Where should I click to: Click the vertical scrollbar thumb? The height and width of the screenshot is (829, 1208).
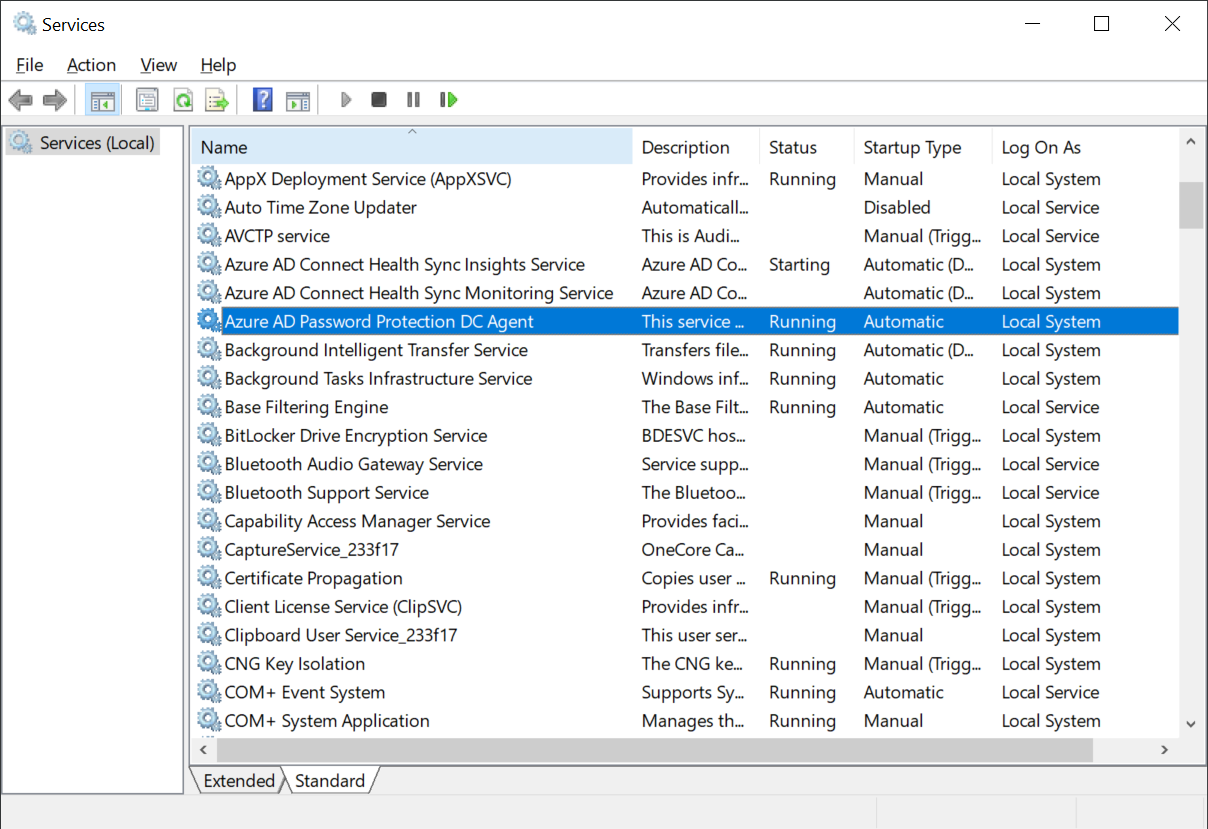click(x=1190, y=205)
